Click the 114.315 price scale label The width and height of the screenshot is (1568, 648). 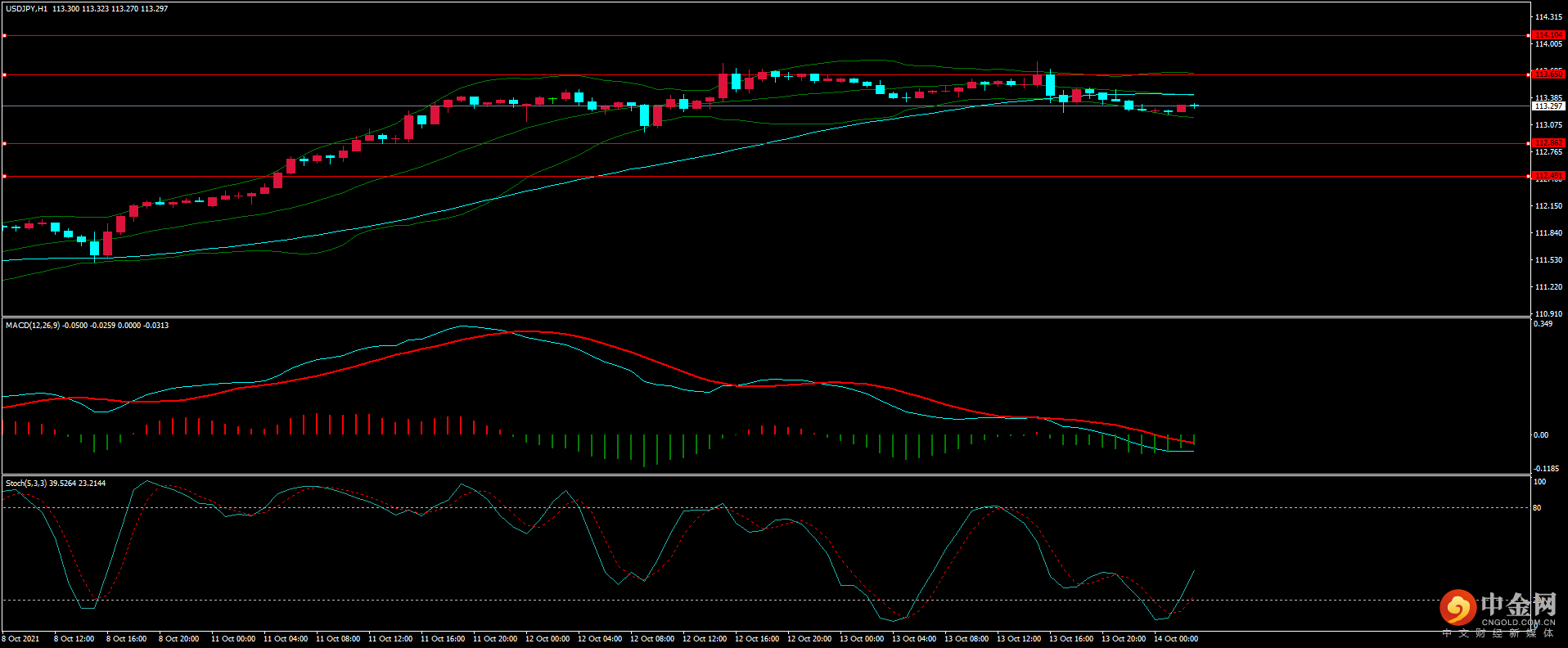1548,17
